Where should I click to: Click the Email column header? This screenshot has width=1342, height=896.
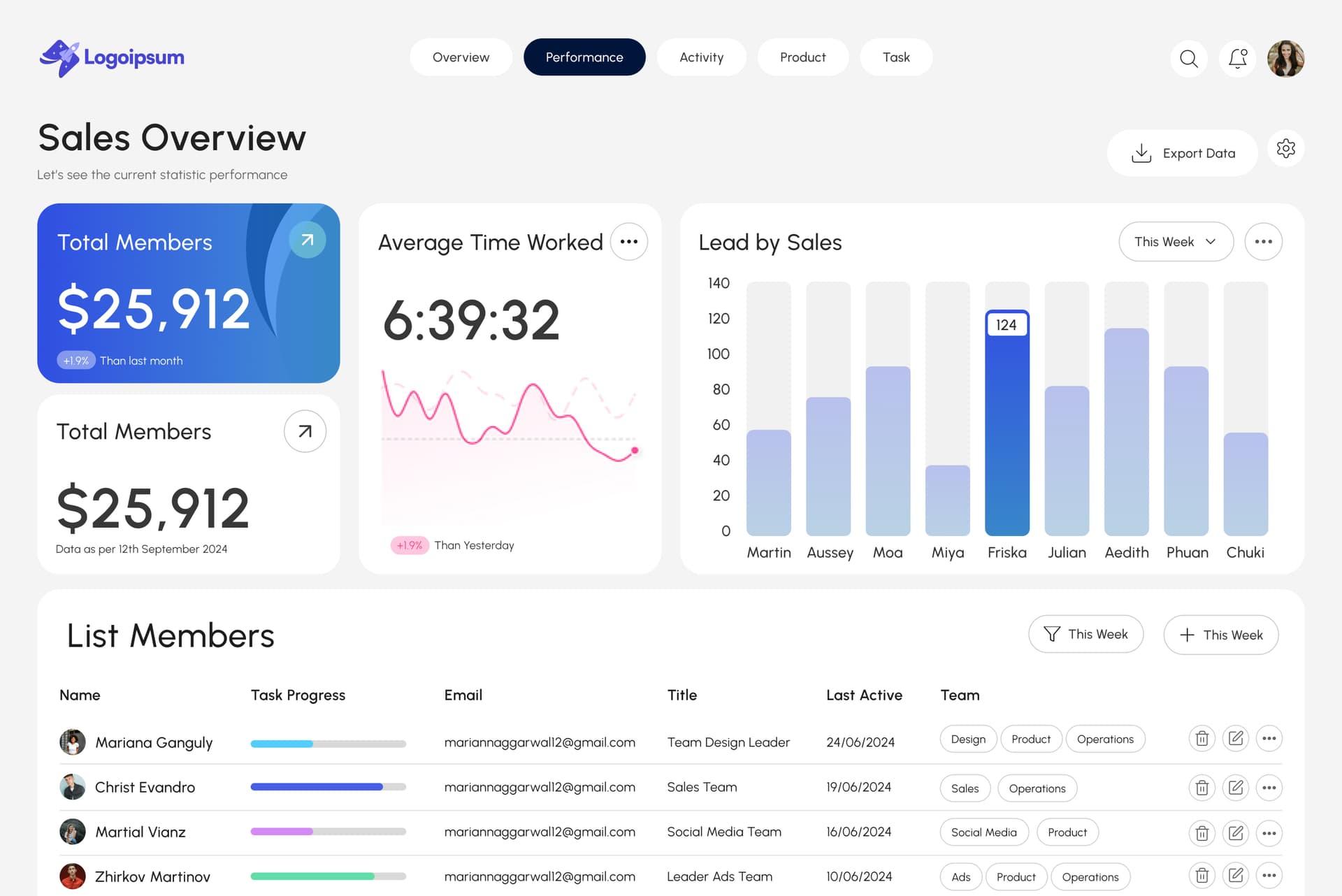tap(463, 695)
